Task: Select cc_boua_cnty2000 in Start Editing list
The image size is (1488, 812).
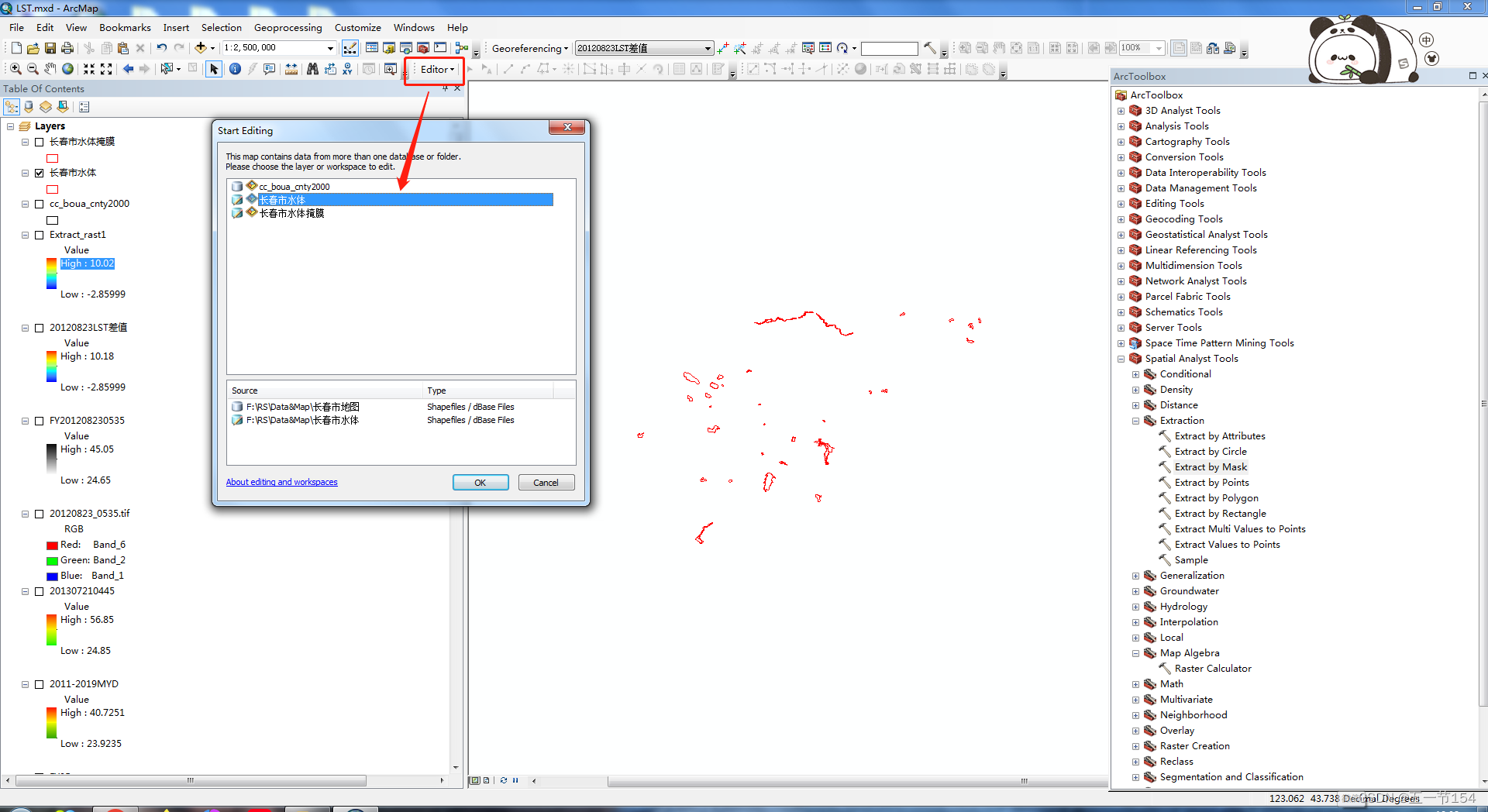Action: 294,187
